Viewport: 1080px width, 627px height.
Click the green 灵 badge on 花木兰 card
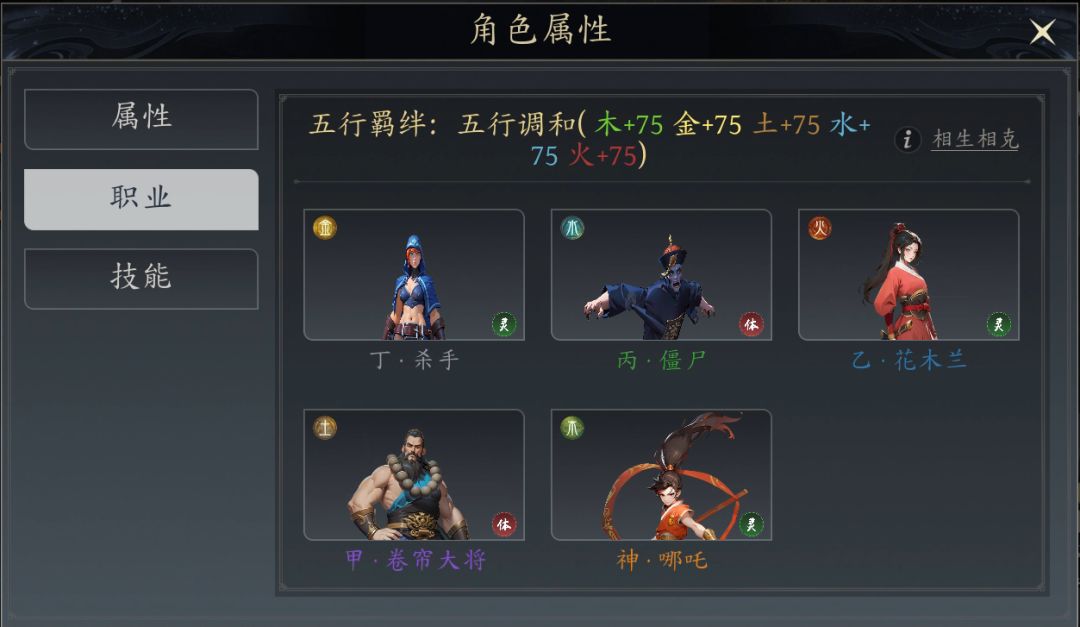999,324
